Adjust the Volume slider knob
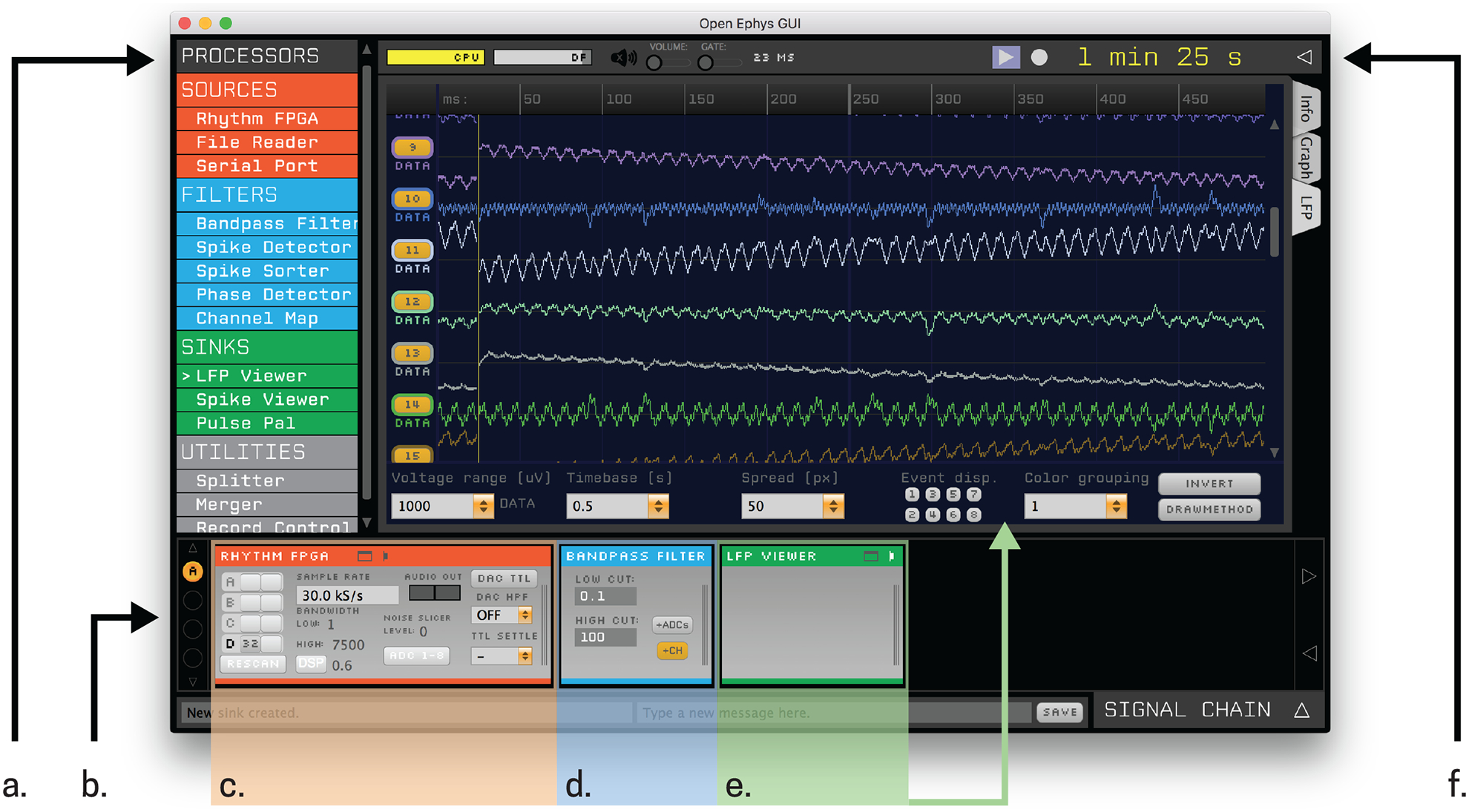The image size is (1469, 812). (x=654, y=63)
